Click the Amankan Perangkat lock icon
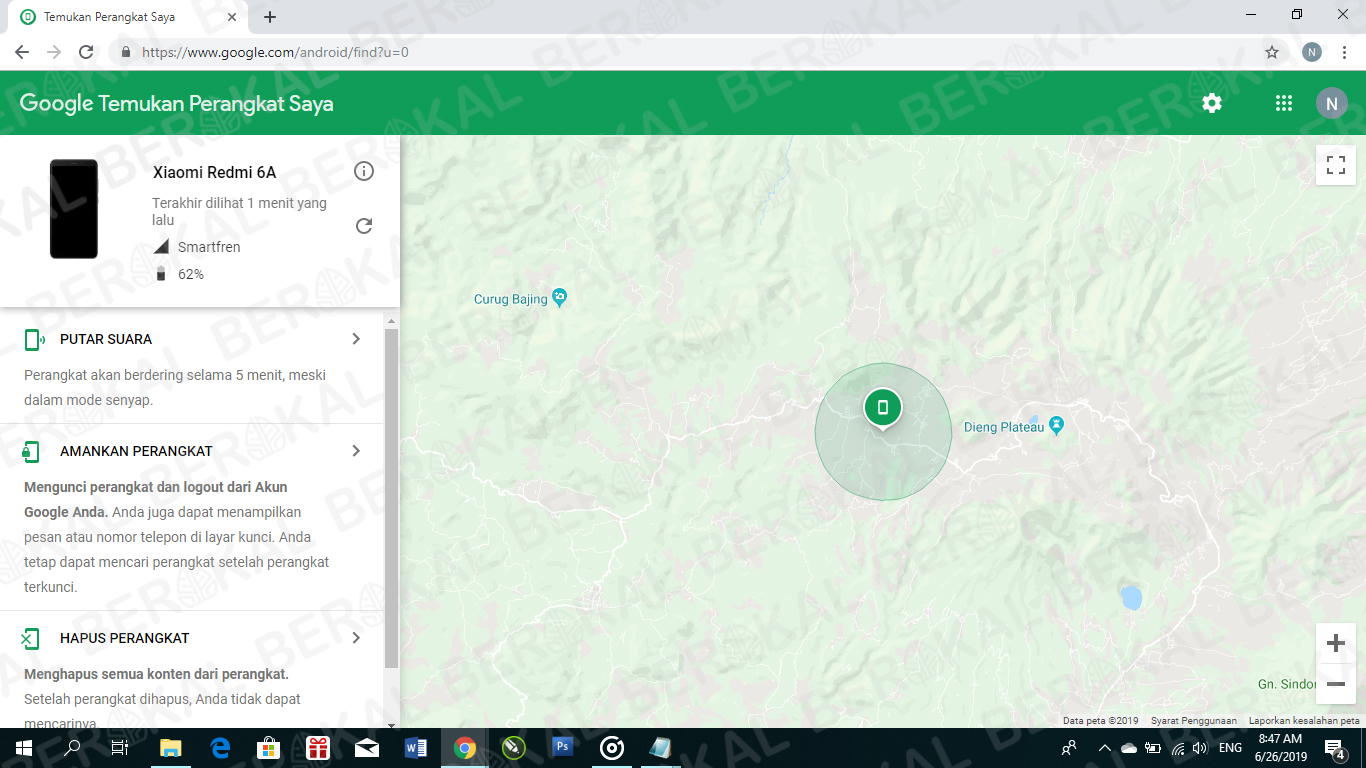This screenshot has height=768, width=1366. (x=31, y=451)
